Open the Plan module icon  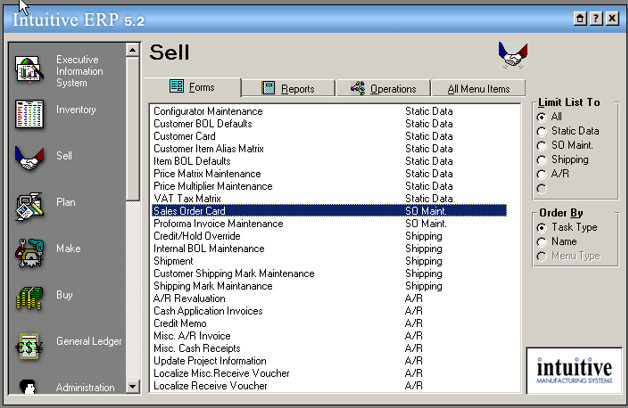[29, 206]
